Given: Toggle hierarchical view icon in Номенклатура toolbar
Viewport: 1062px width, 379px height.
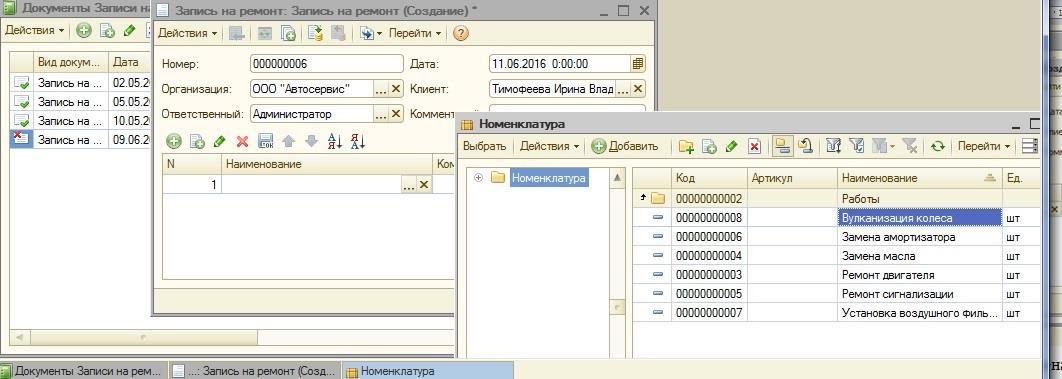Looking at the screenshot, I should tap(782, 146).
